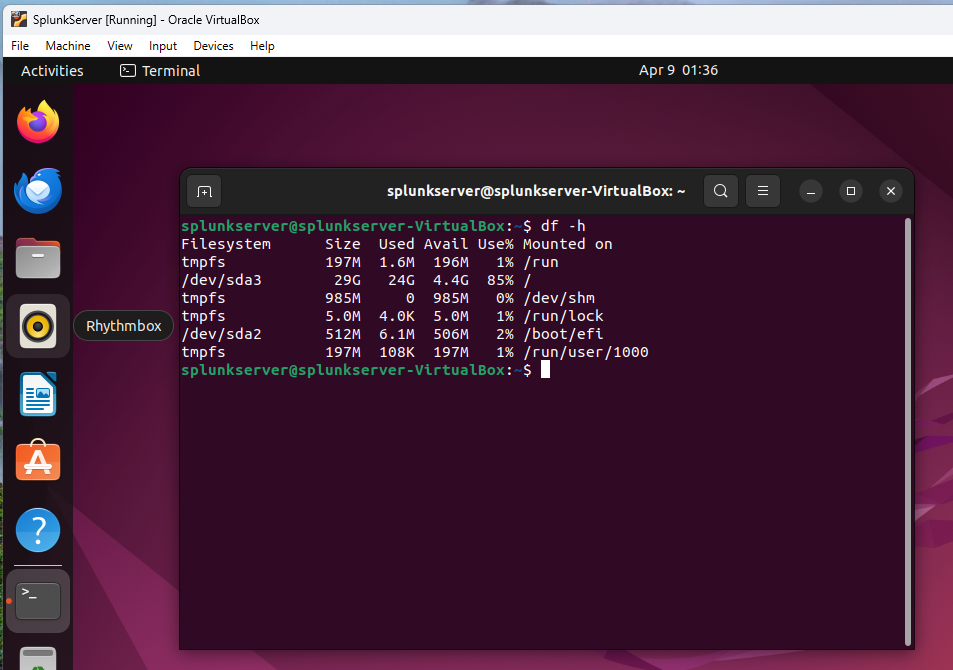Open the clock showing Apr 9 01:36

tap(678, 71)
